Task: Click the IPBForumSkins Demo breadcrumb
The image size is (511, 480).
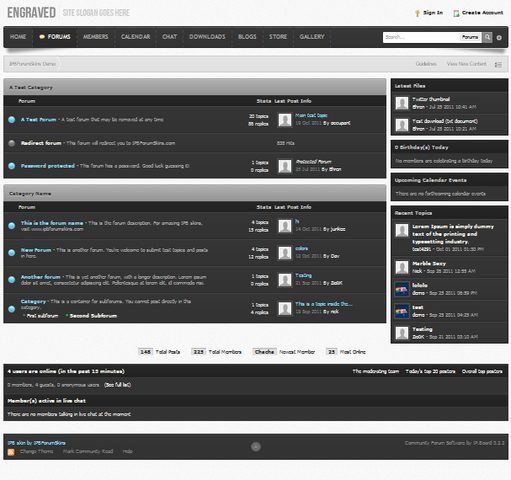Action: 32,64
